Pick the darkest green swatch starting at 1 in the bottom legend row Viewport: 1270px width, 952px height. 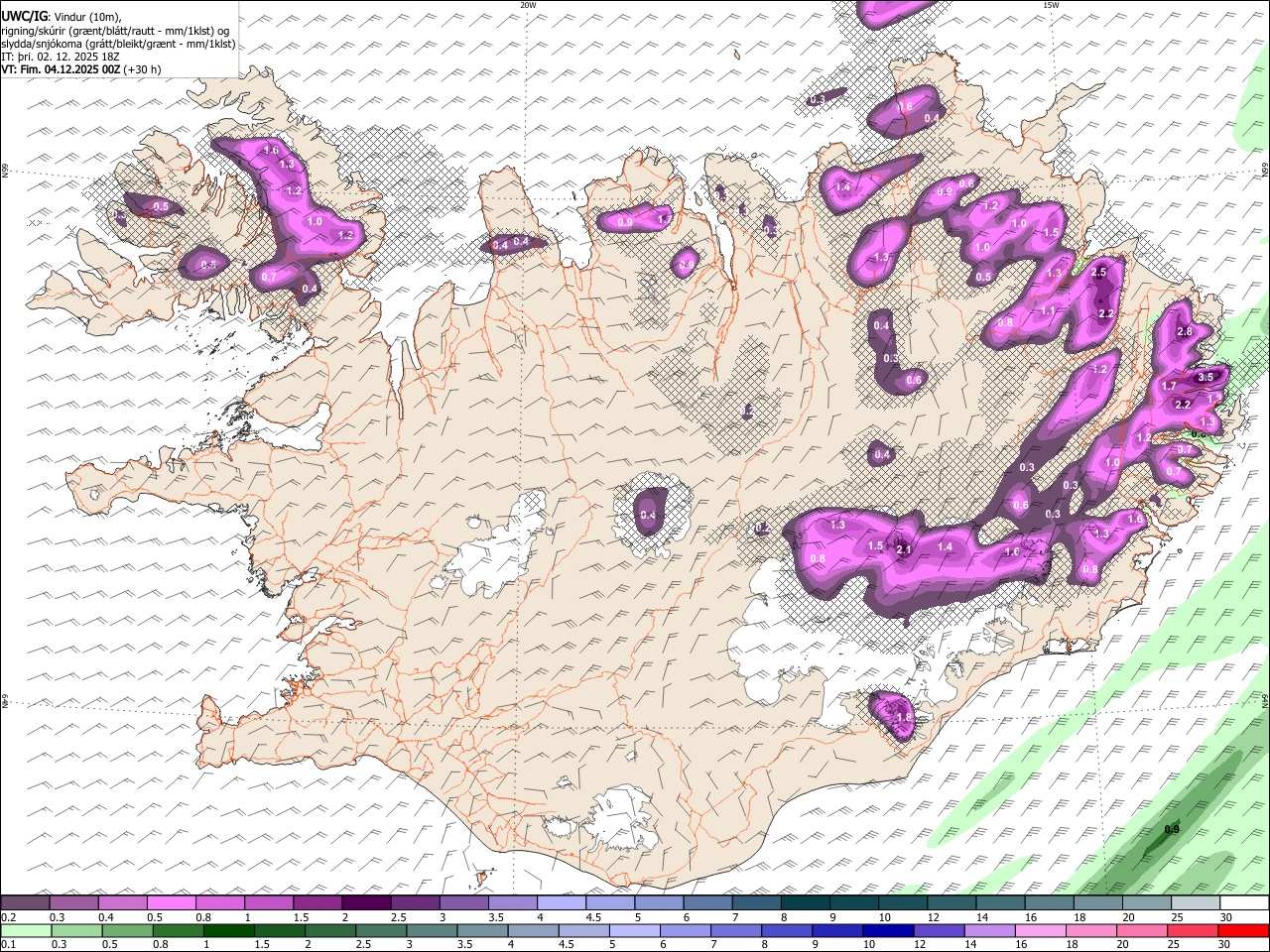coord(228,931)
